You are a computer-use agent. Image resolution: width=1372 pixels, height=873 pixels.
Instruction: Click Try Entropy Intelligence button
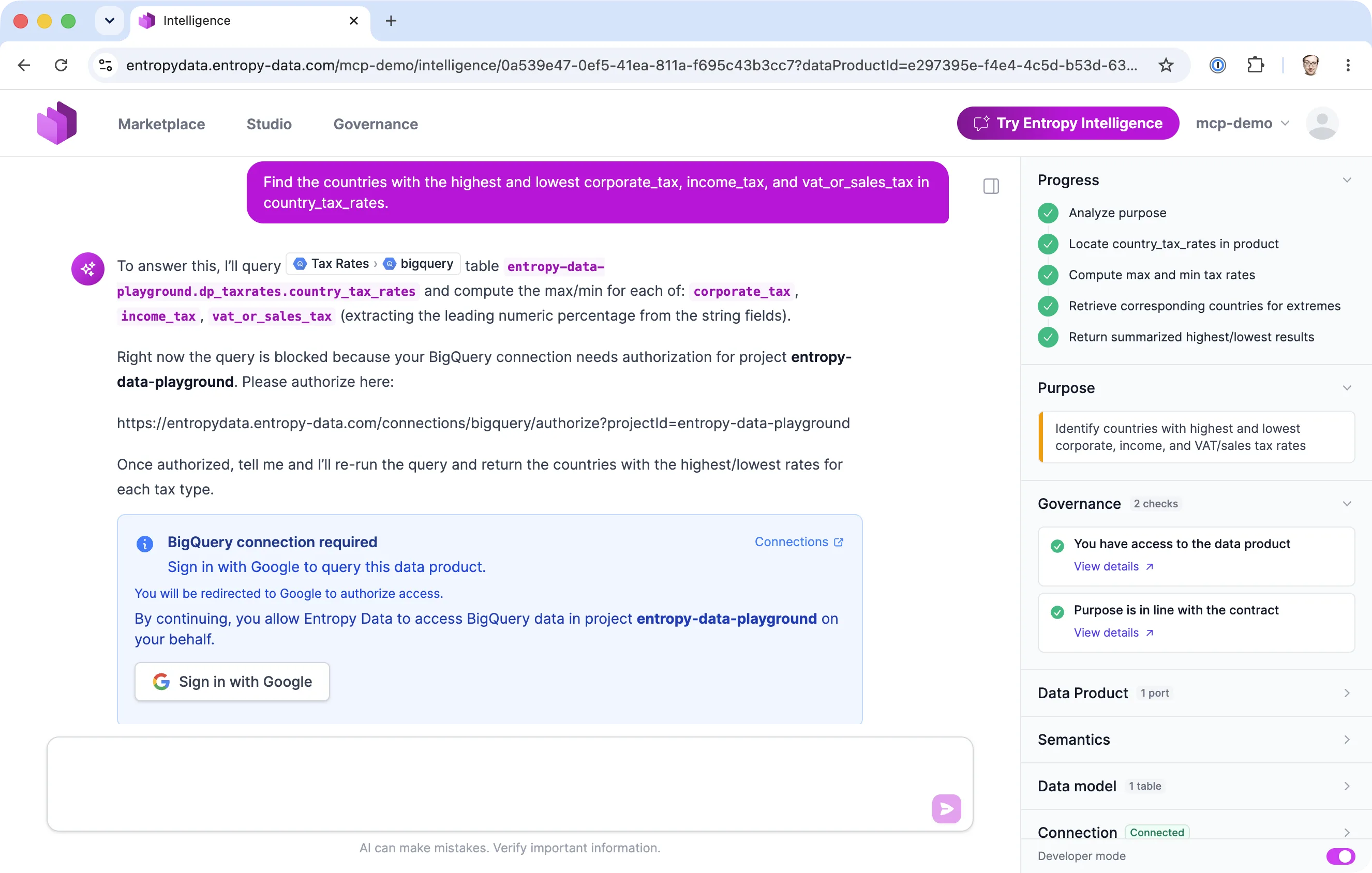click(1068, 123)
